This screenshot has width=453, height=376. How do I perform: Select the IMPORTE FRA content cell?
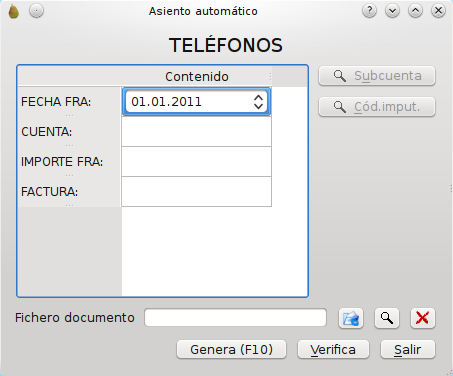click(x=197, y=162)
